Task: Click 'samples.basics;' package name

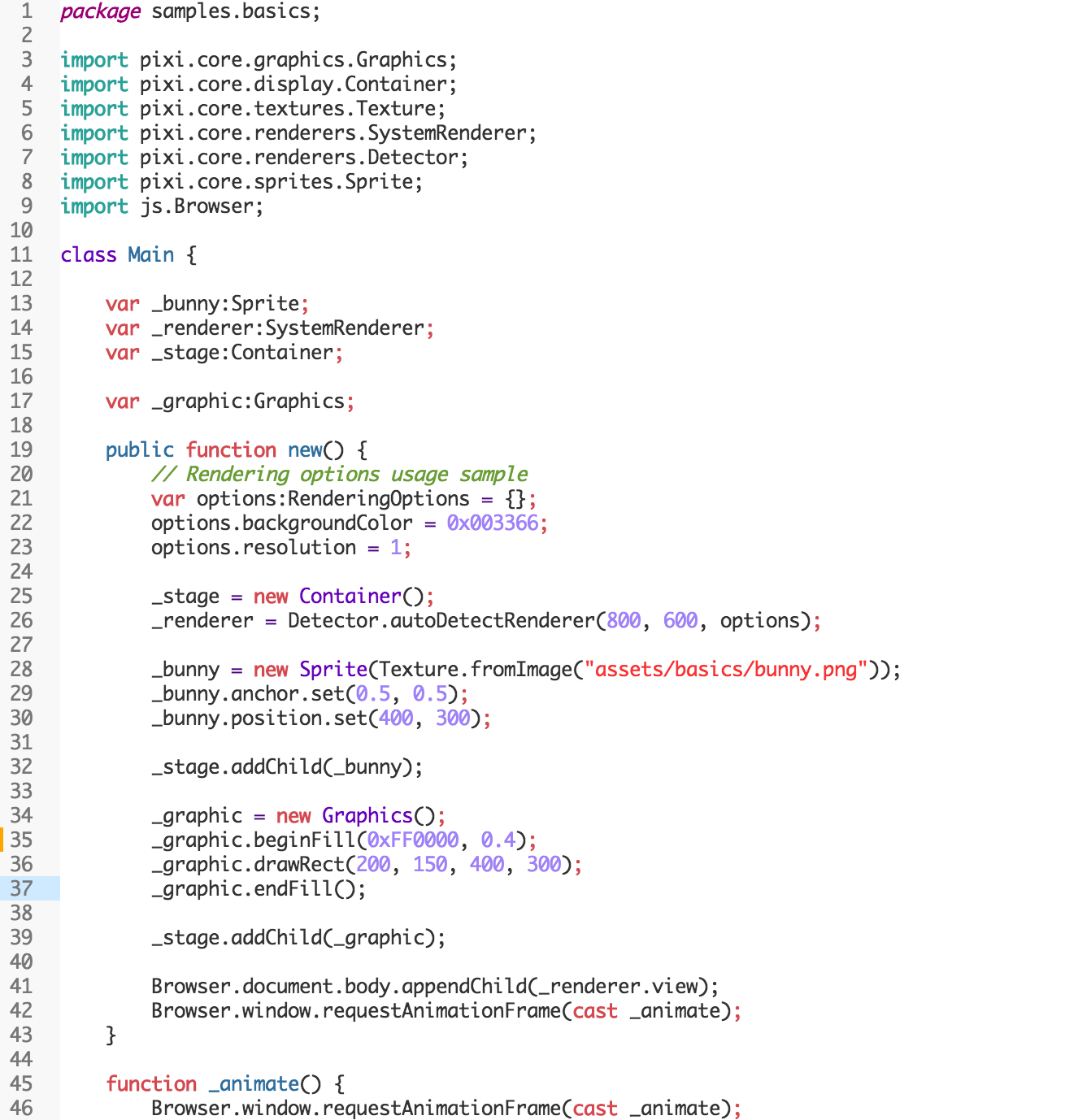Action: pyautogui.click(x=236, y=11)
